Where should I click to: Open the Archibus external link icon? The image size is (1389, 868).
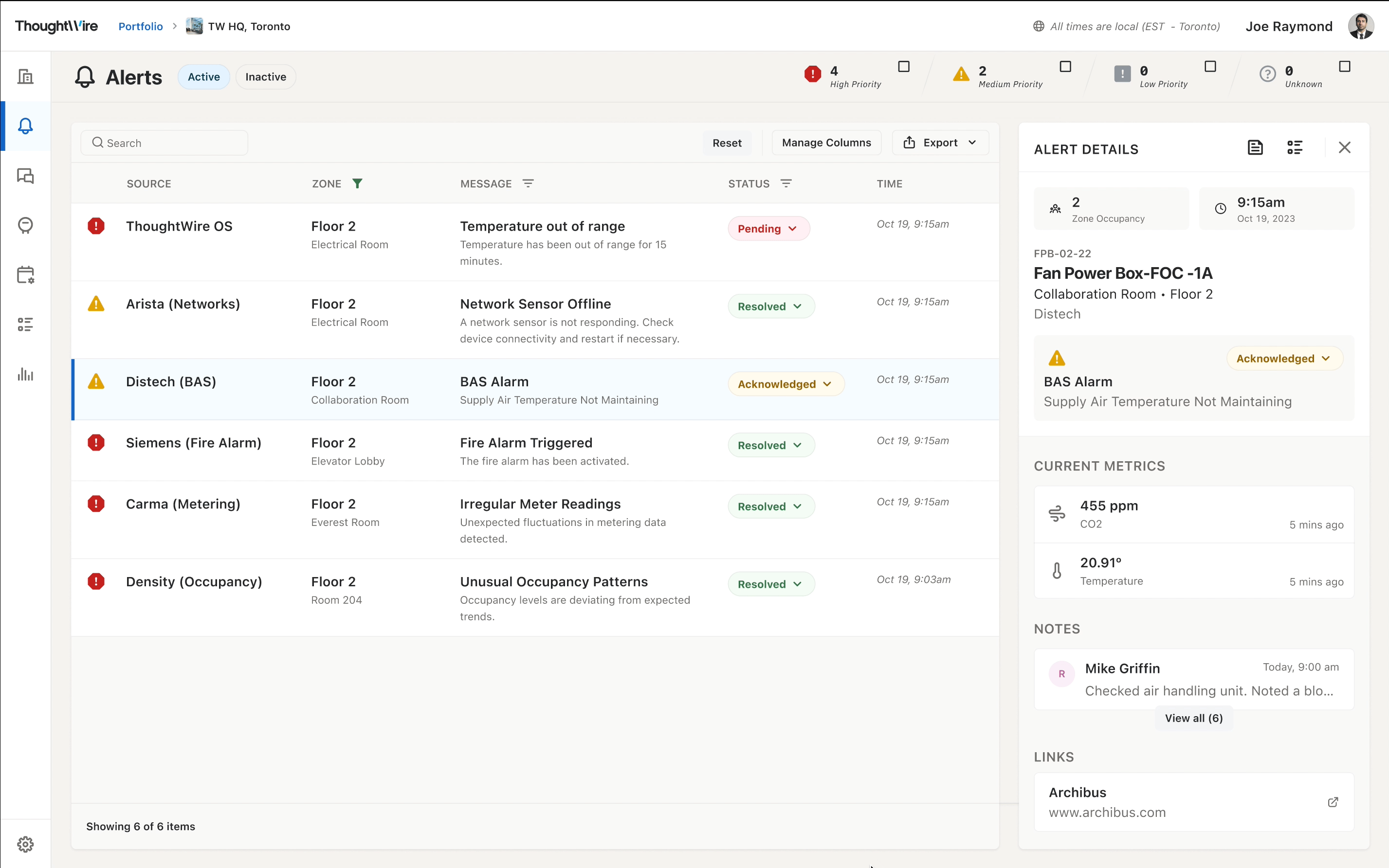click(x=1333, y=802)
